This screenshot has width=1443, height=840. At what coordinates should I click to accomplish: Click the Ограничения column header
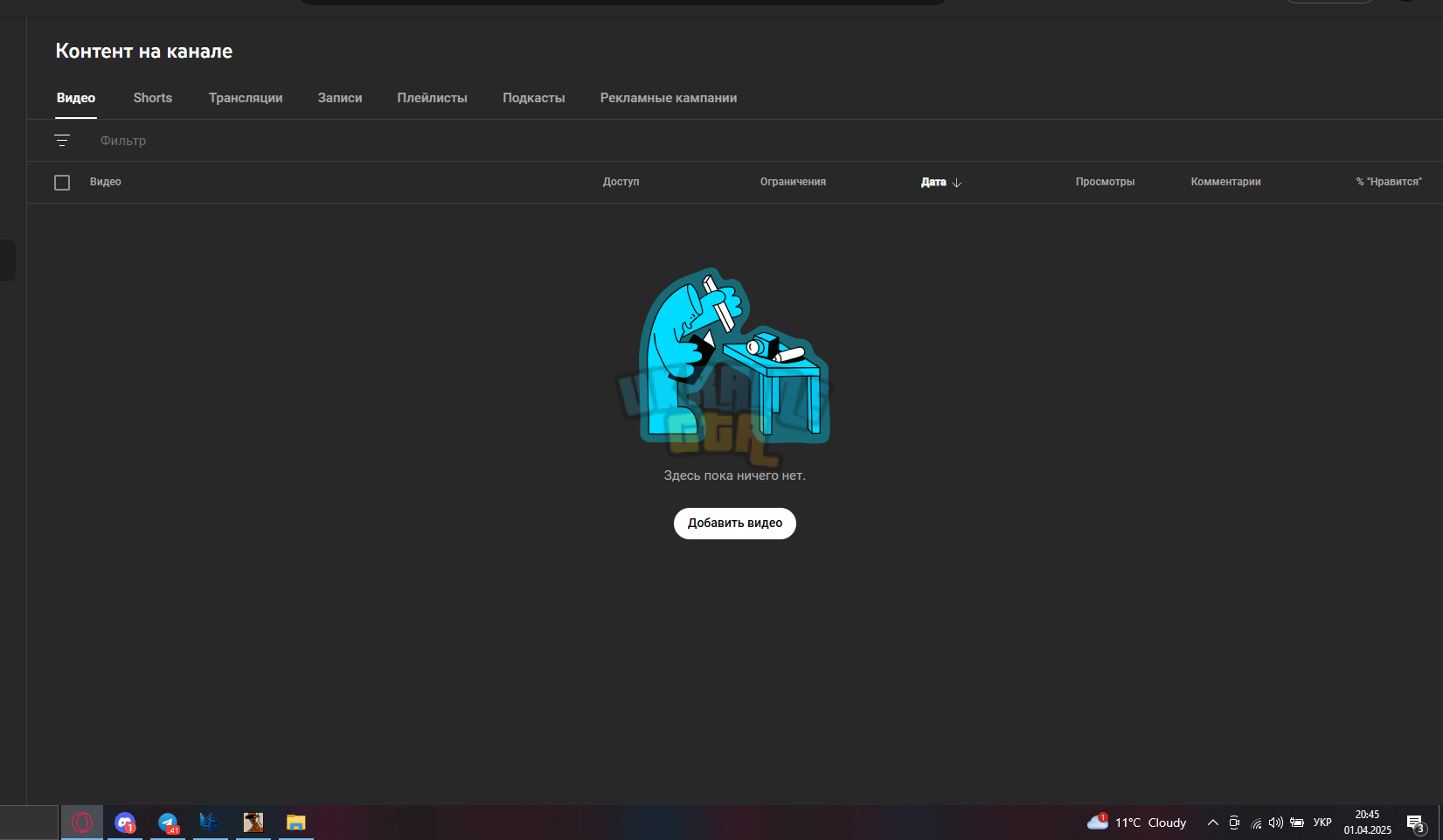click(x=793, y=182)
